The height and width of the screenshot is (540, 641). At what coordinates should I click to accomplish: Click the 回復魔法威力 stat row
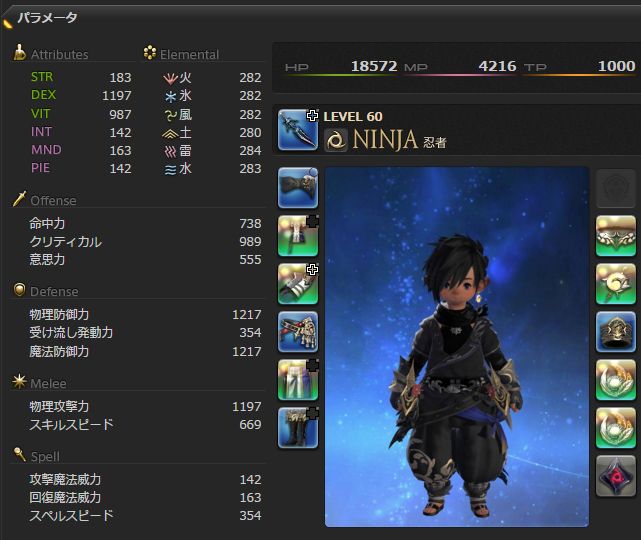click(145, 497)
